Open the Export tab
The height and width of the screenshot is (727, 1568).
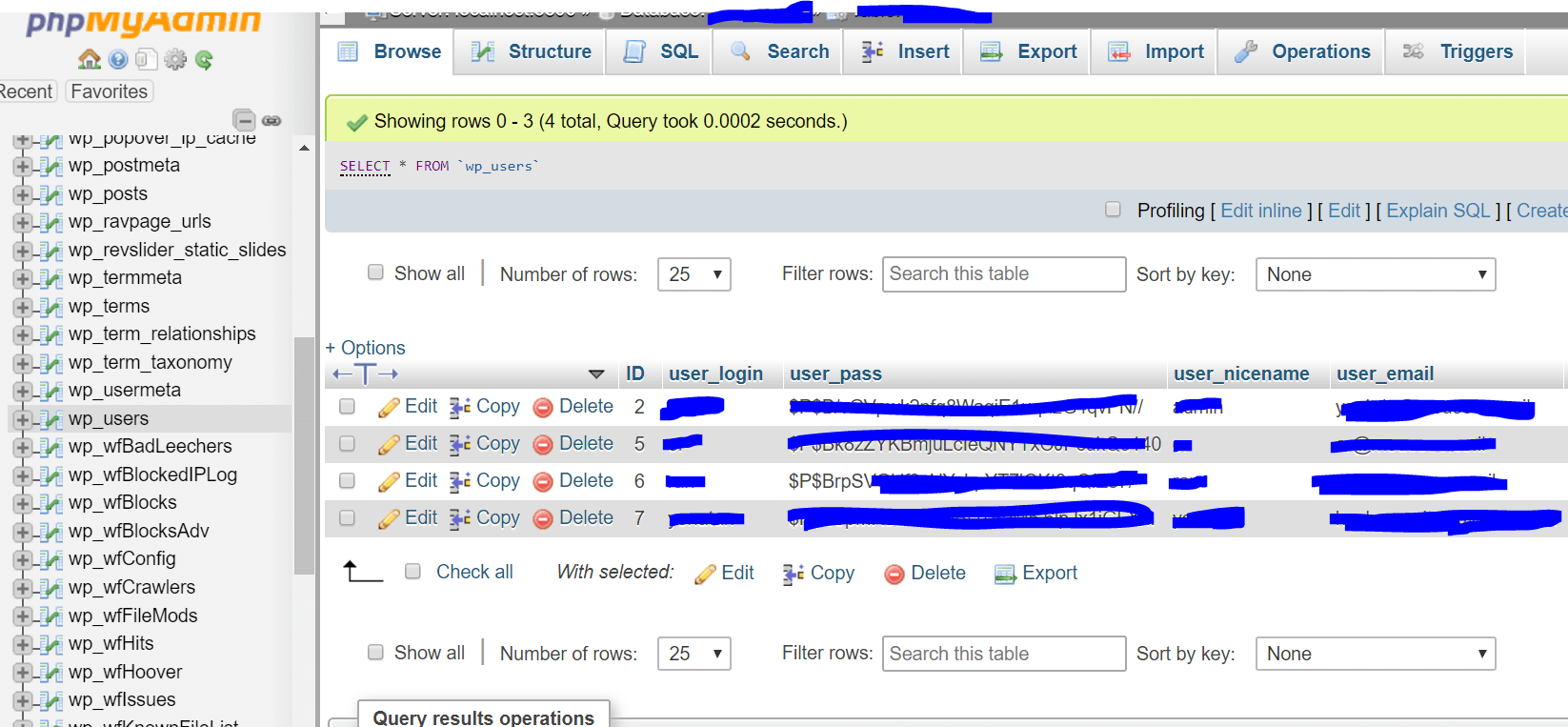(x=1028, y=51)
